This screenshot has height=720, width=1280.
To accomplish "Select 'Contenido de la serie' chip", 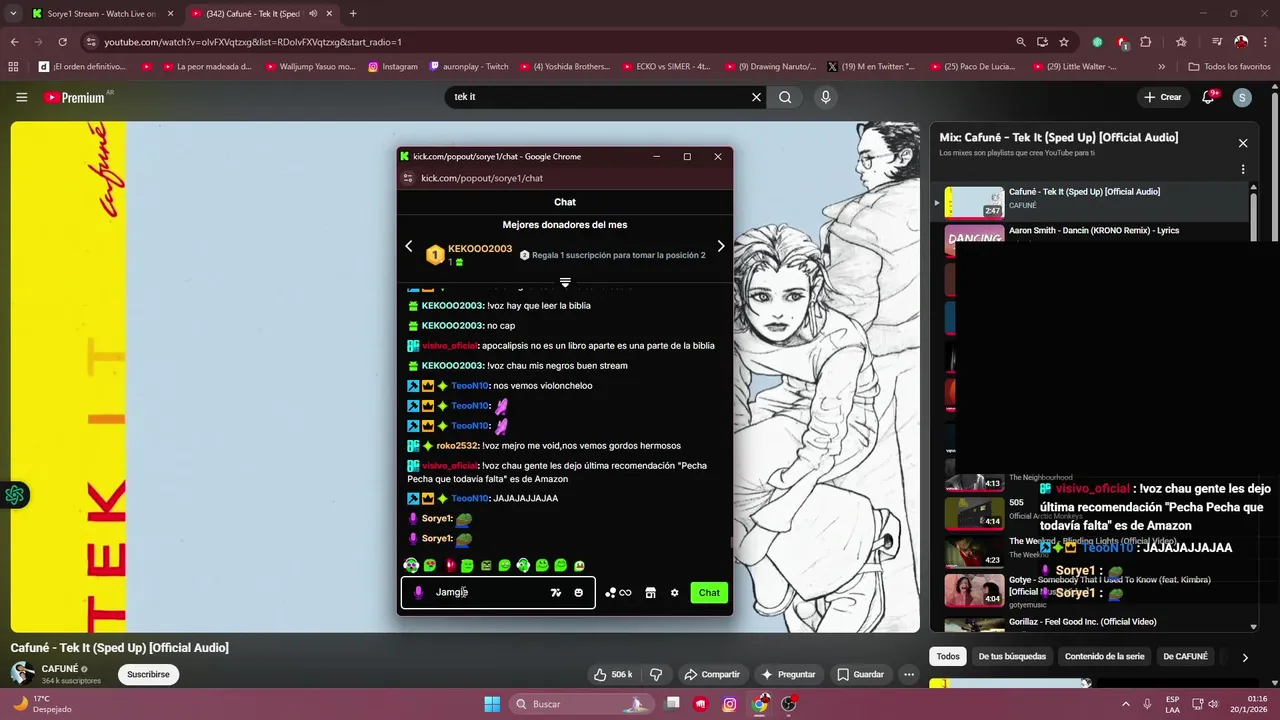I will (1104, 657).
